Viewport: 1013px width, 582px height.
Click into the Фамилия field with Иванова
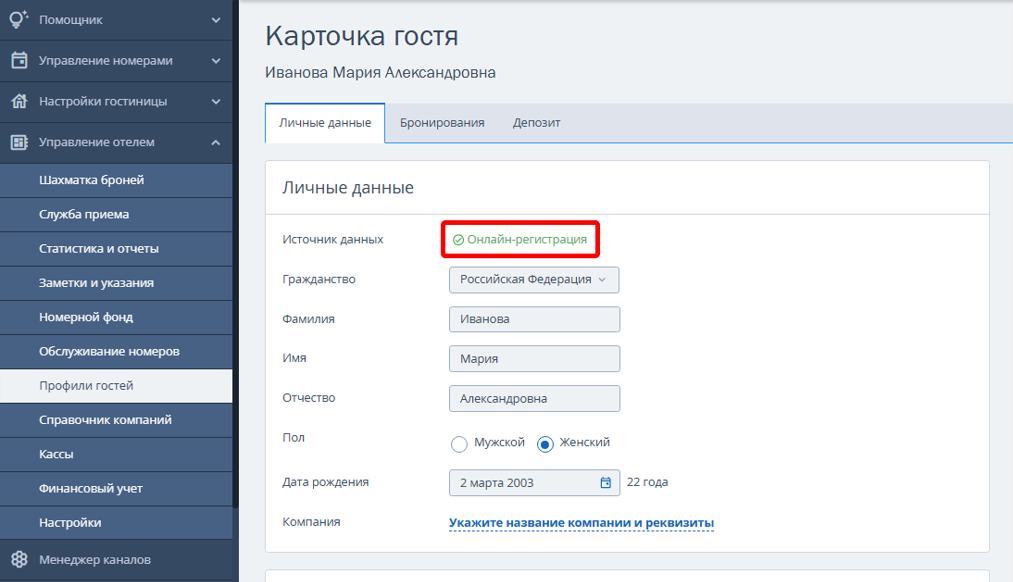pos(534,319)
